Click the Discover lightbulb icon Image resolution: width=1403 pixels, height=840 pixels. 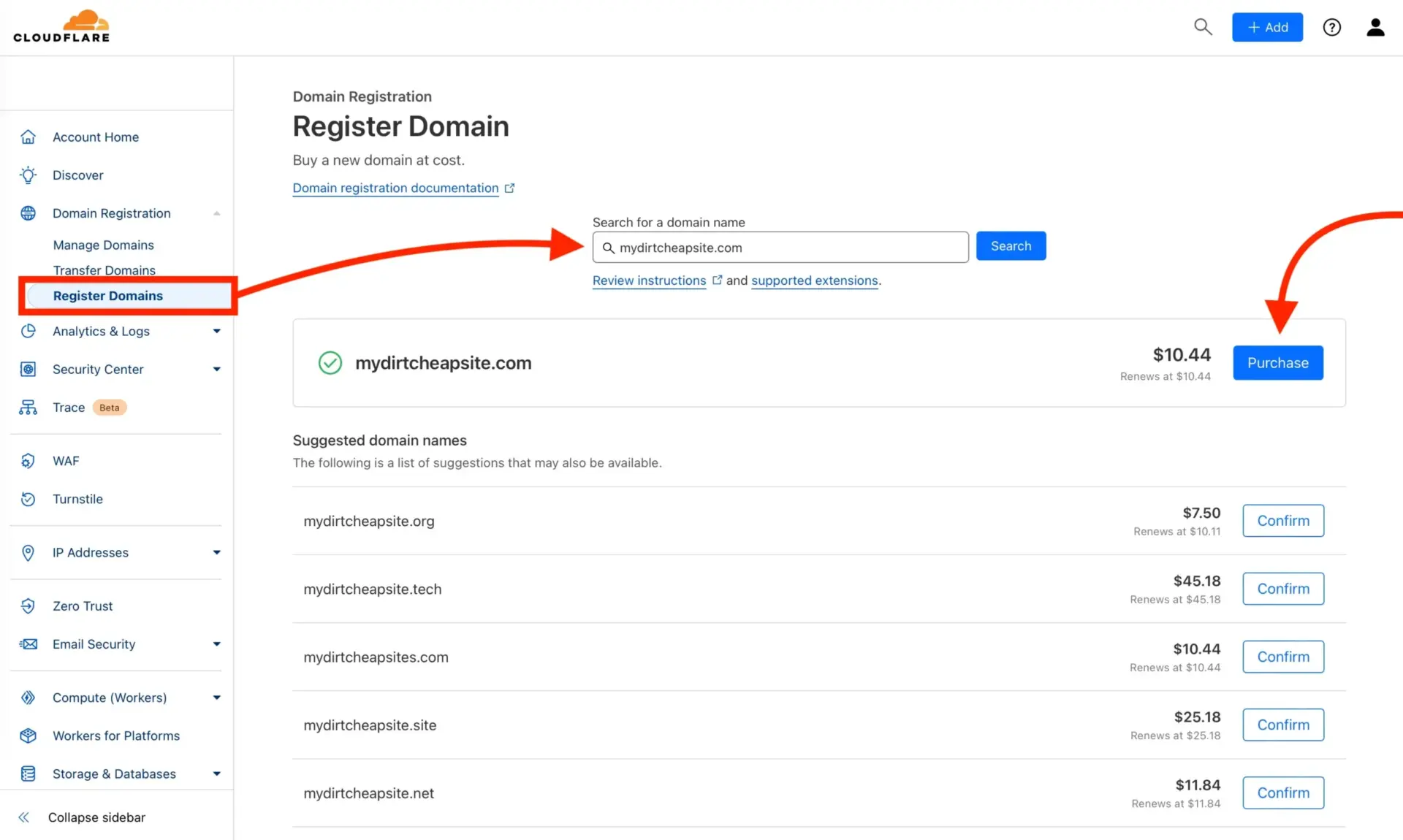(x=28, y=175)
